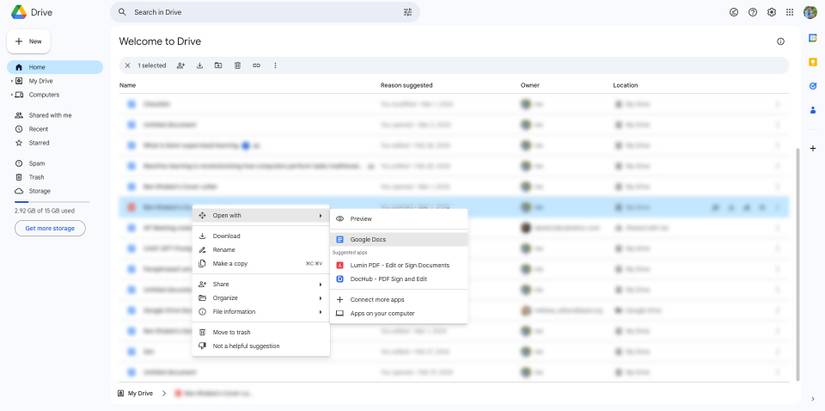Viewport: 825px width, 411px height.
Task: Expand the My Drive tree arrow
Action: coord(11,81)
